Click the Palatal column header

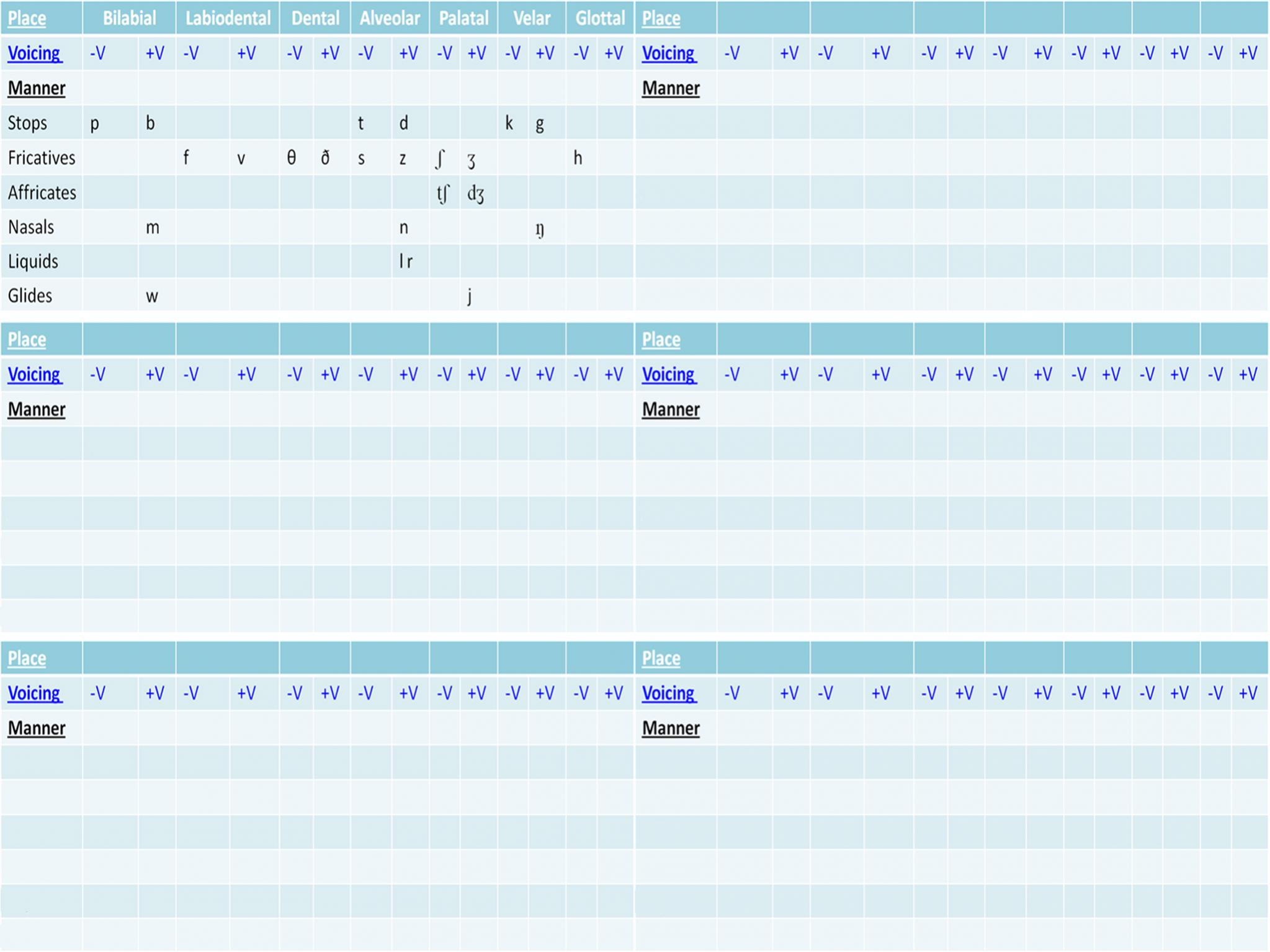pyautogui.click(x=463, y=18)
